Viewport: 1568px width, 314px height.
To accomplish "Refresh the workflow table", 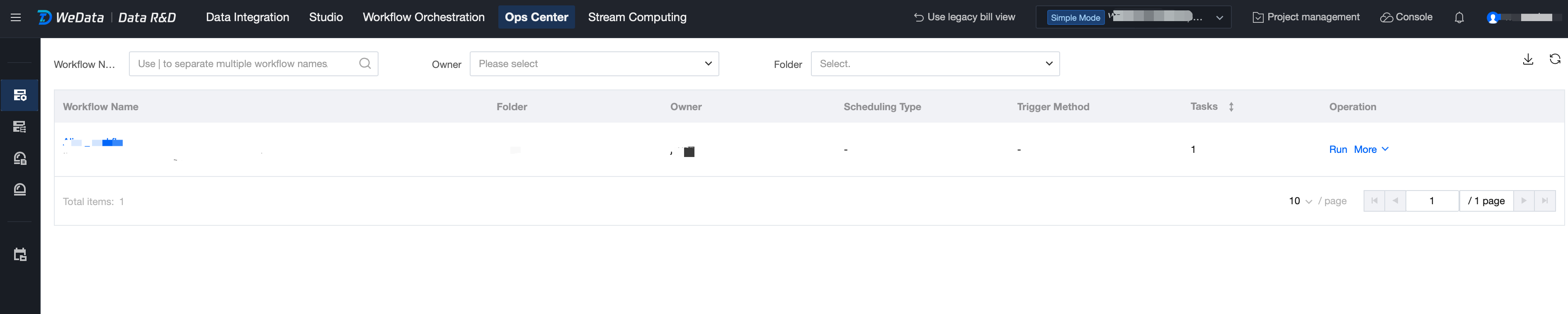I will (1555, 59).
